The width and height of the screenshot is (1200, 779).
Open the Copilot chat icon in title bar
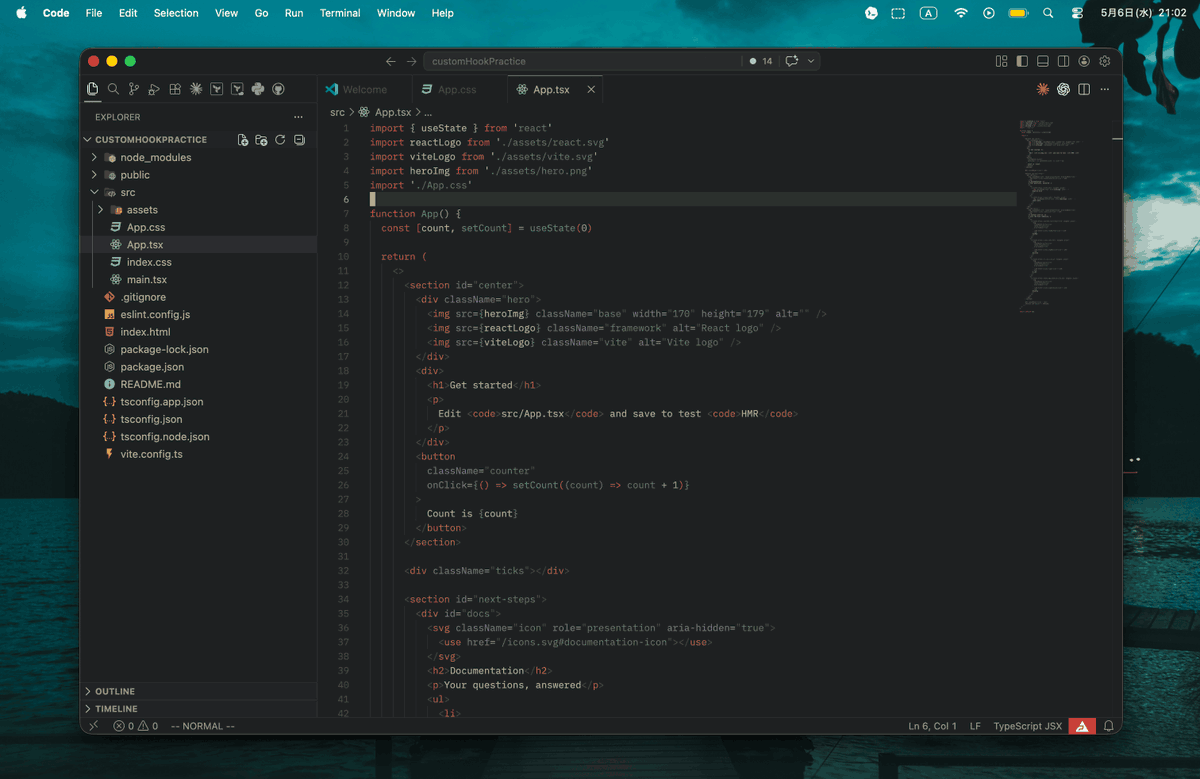[792, 61]
